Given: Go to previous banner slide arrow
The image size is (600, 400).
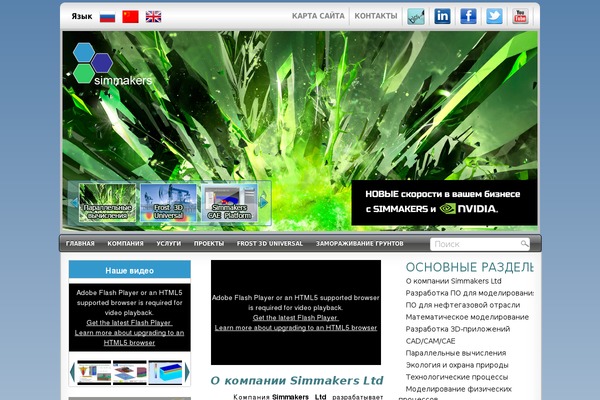Looking at the screenshot, I should pos(74,202).
